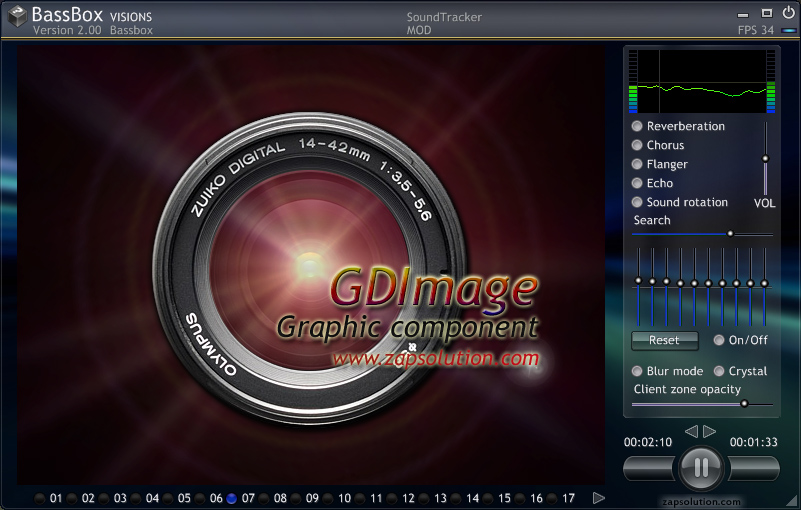Click the first equalizer band slider knob
Viewport: 801px width, 510px height.
pos(638,281)
